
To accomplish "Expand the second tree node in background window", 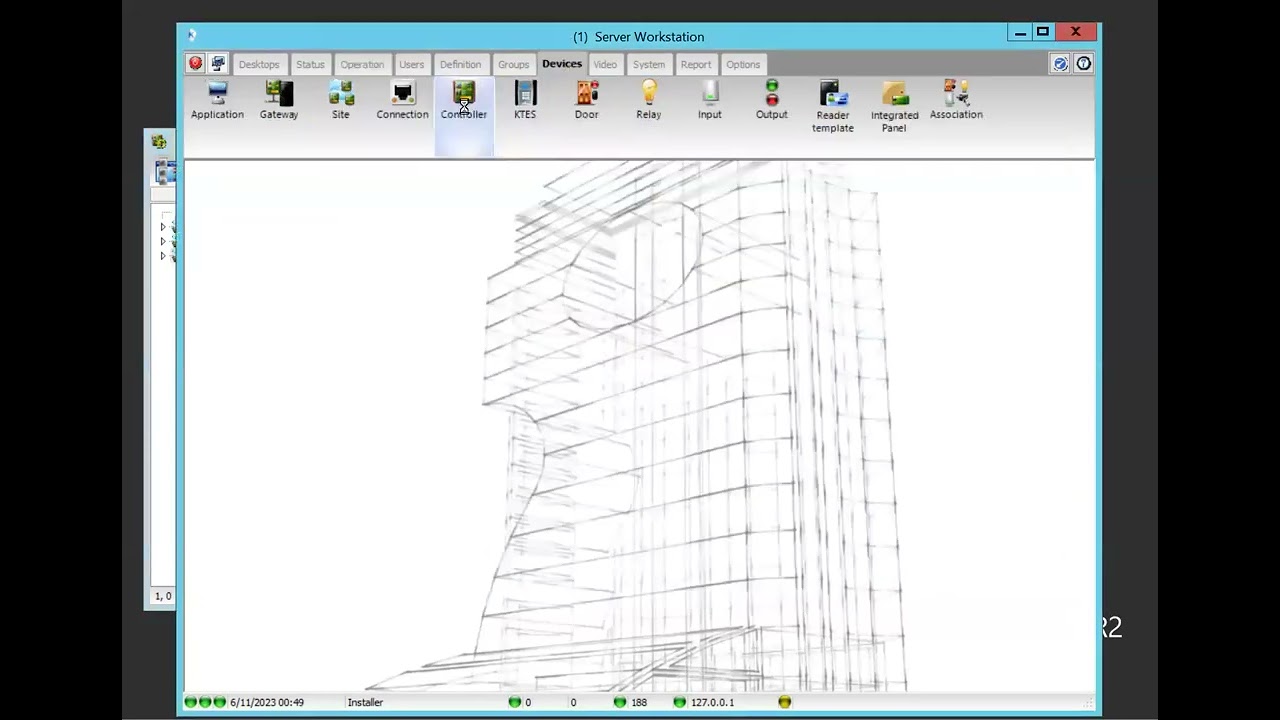I will (163, 241).
